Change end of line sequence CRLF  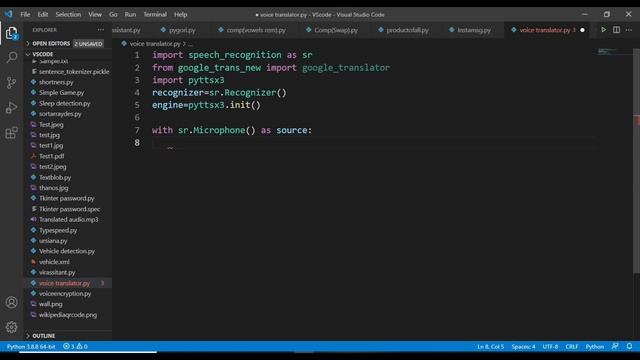(x=572, y=347)
